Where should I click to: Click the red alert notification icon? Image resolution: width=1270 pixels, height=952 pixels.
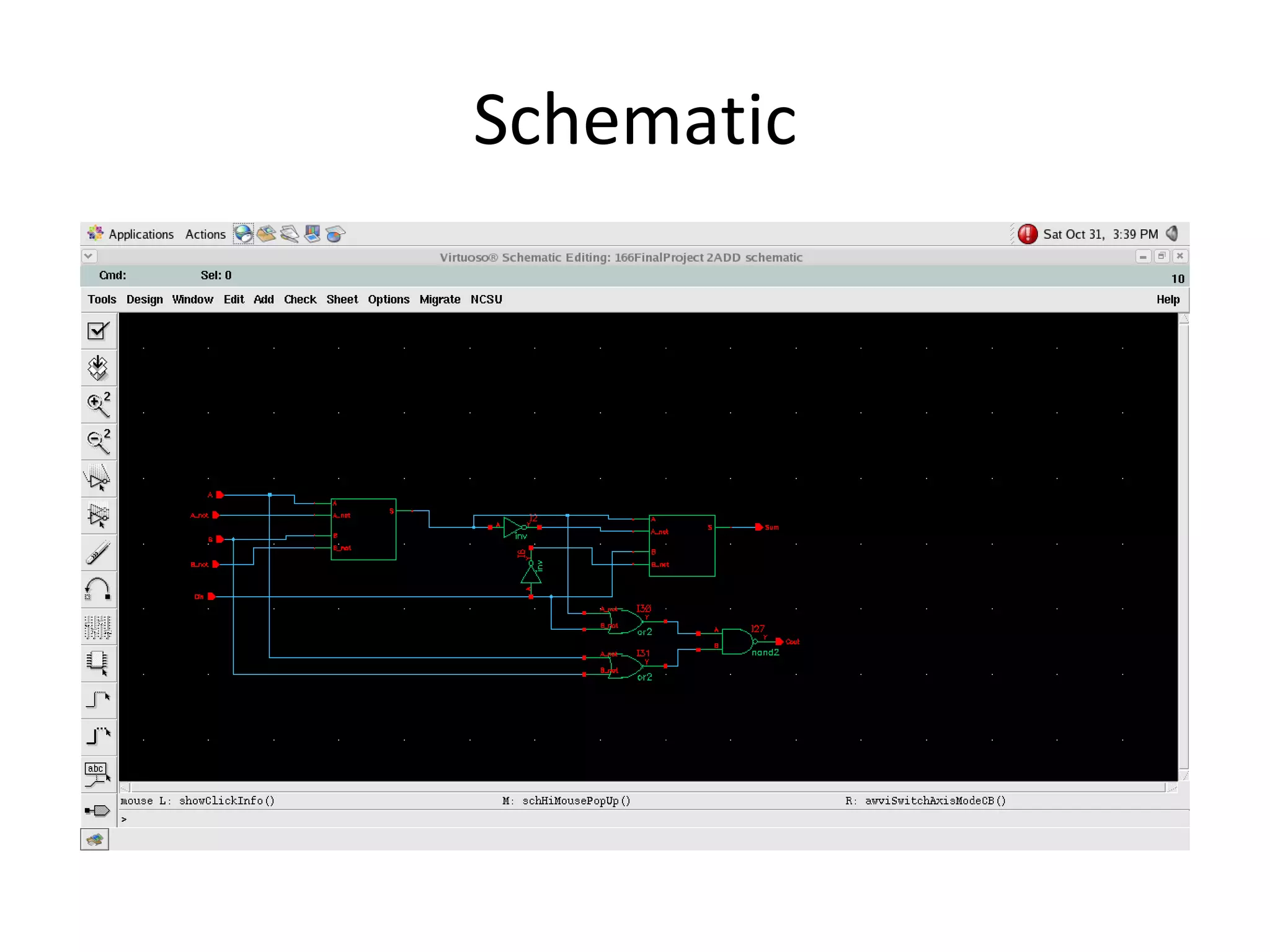(1028, 234)
